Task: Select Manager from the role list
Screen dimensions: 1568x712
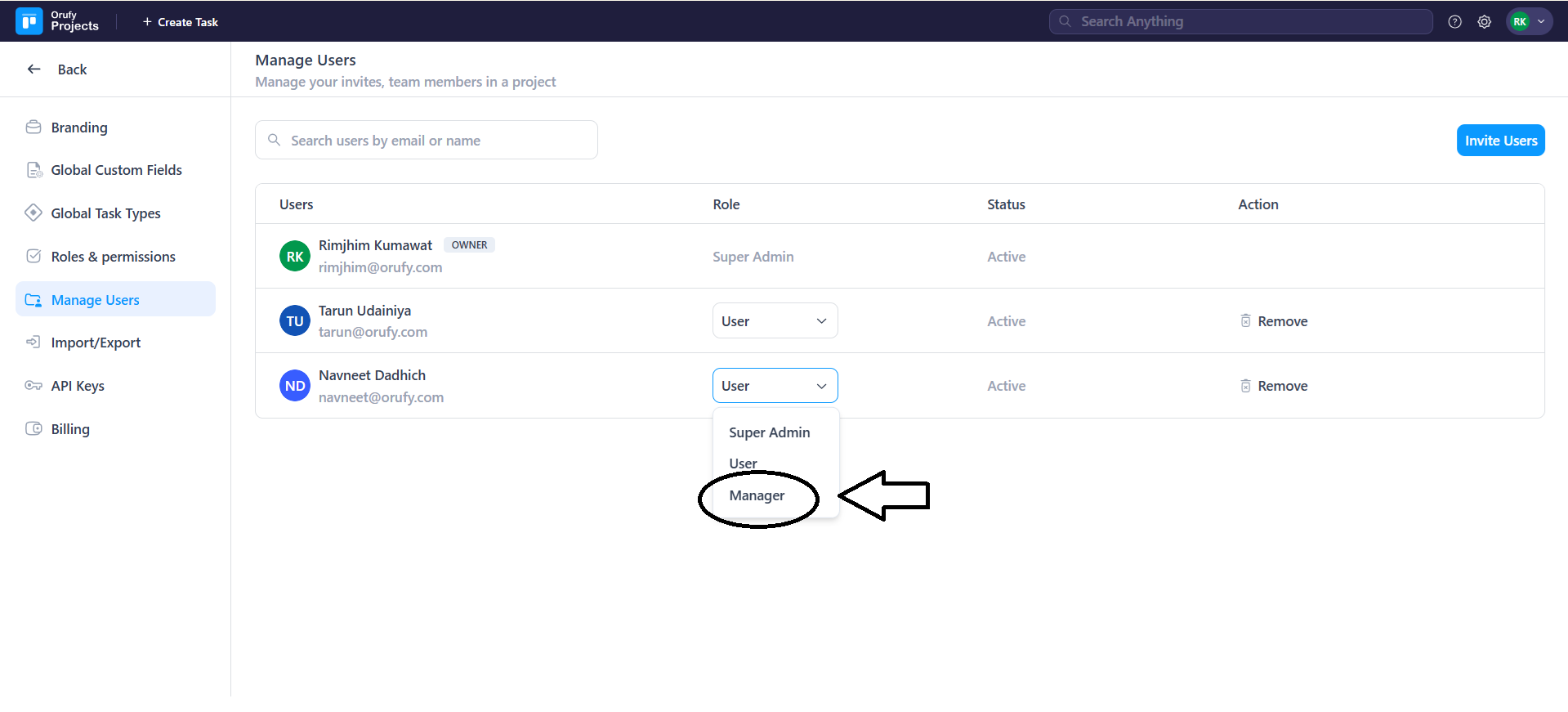Action: [x=757, y=495]
